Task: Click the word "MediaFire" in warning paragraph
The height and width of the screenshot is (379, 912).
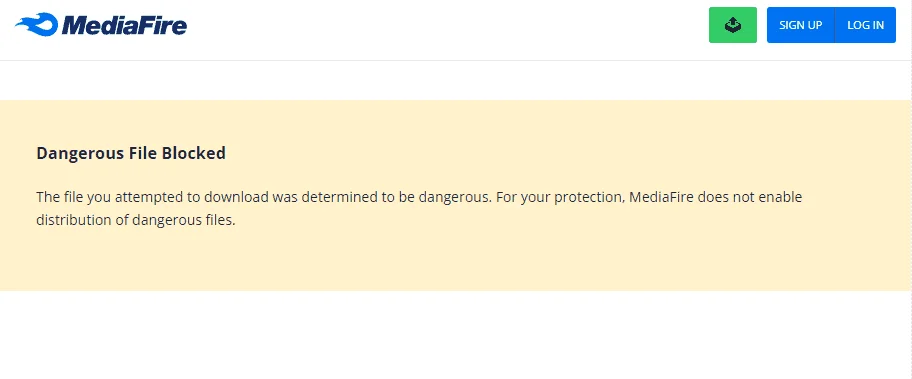Action: coord(661,197)
